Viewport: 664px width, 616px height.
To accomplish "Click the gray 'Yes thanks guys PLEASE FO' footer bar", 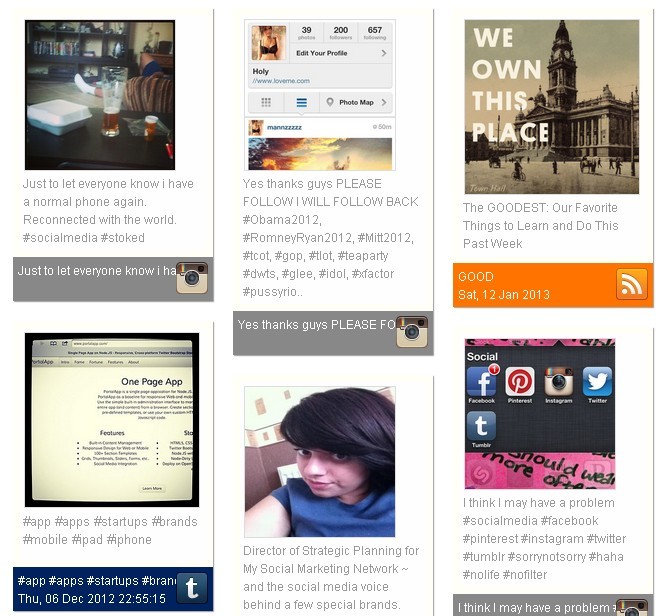I will (333, 333).
